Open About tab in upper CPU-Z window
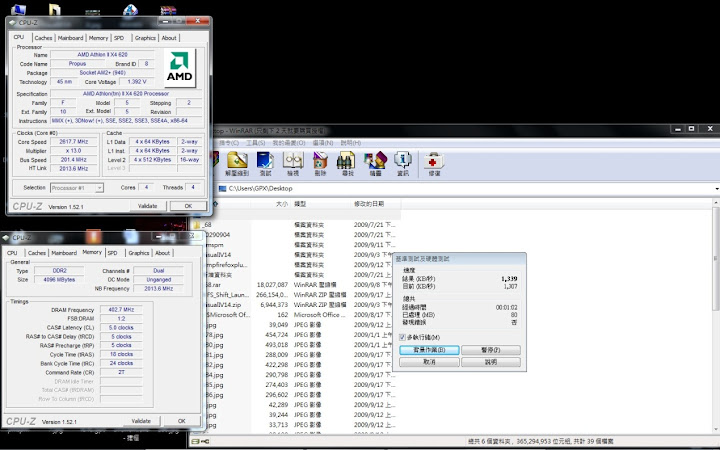Screen dimensions: 720x450 tap(169, 38)
